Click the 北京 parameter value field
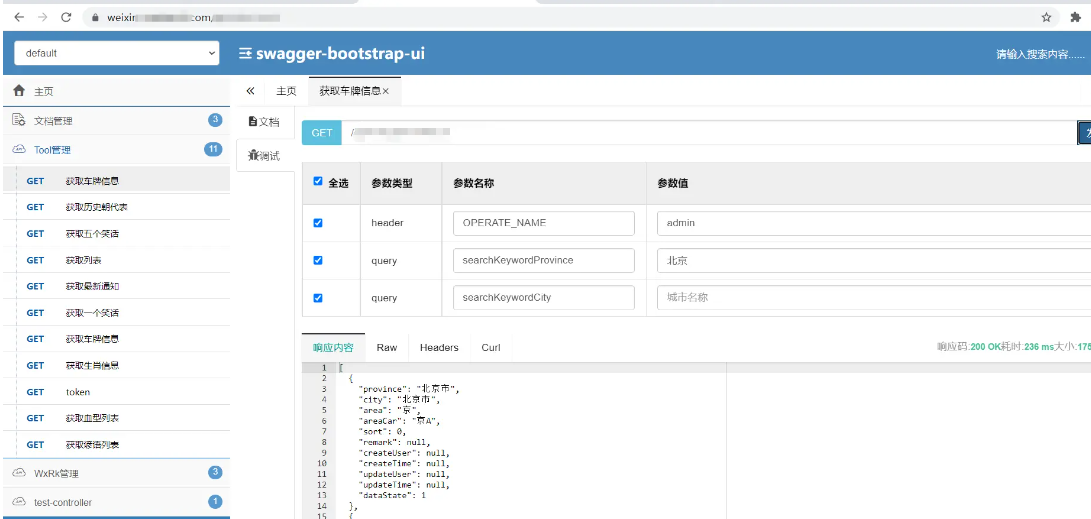The image size is (1091, 519). [874, 260]
